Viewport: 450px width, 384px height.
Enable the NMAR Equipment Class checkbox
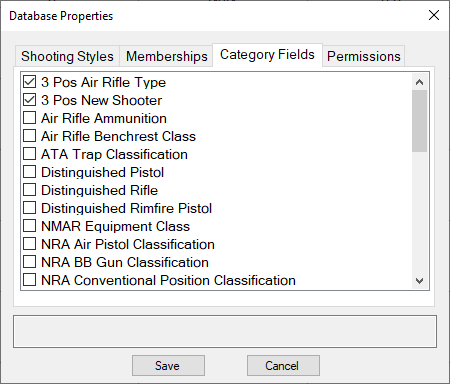coord(29,226)
